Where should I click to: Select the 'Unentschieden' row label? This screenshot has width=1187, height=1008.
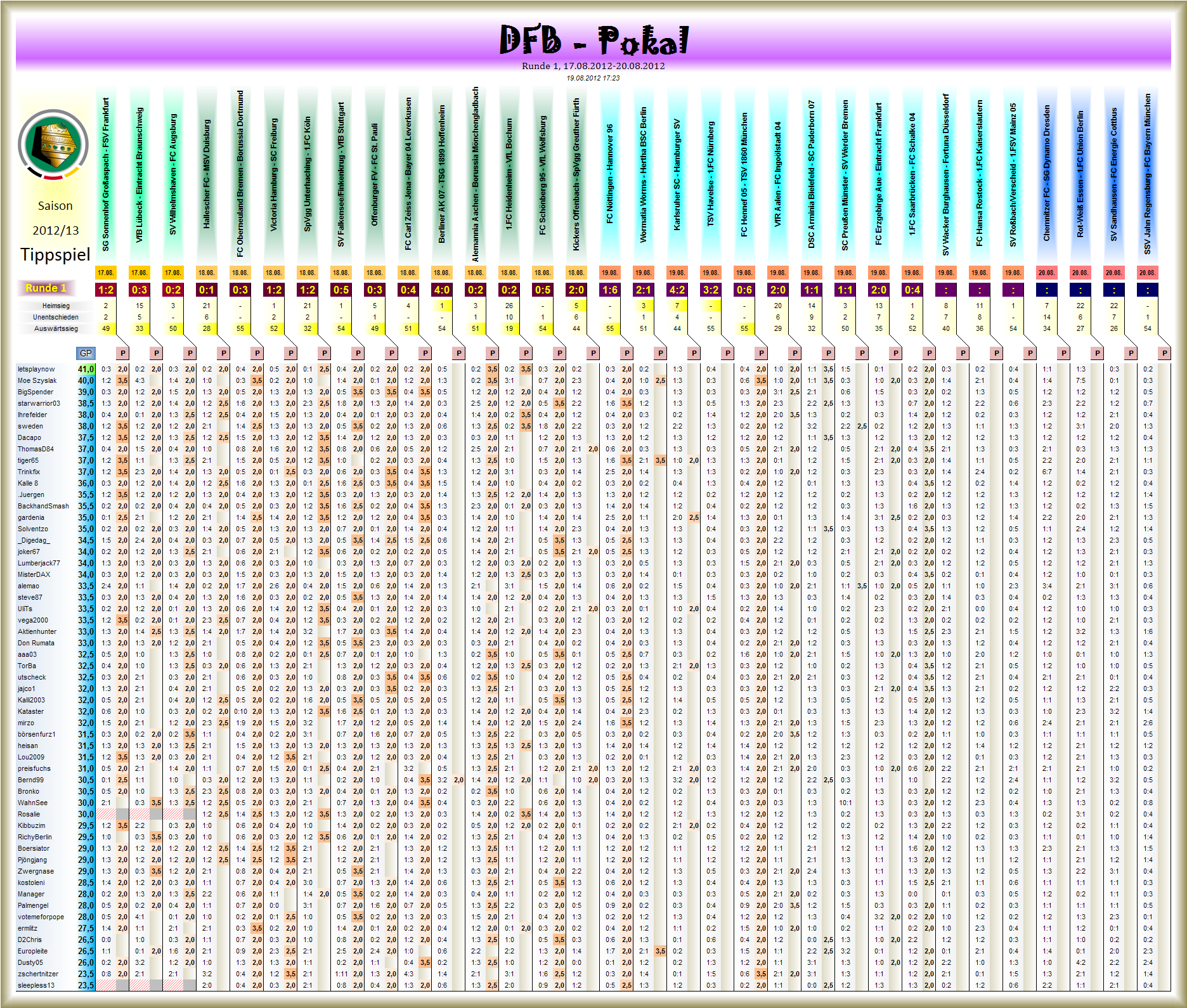[56, 317]
